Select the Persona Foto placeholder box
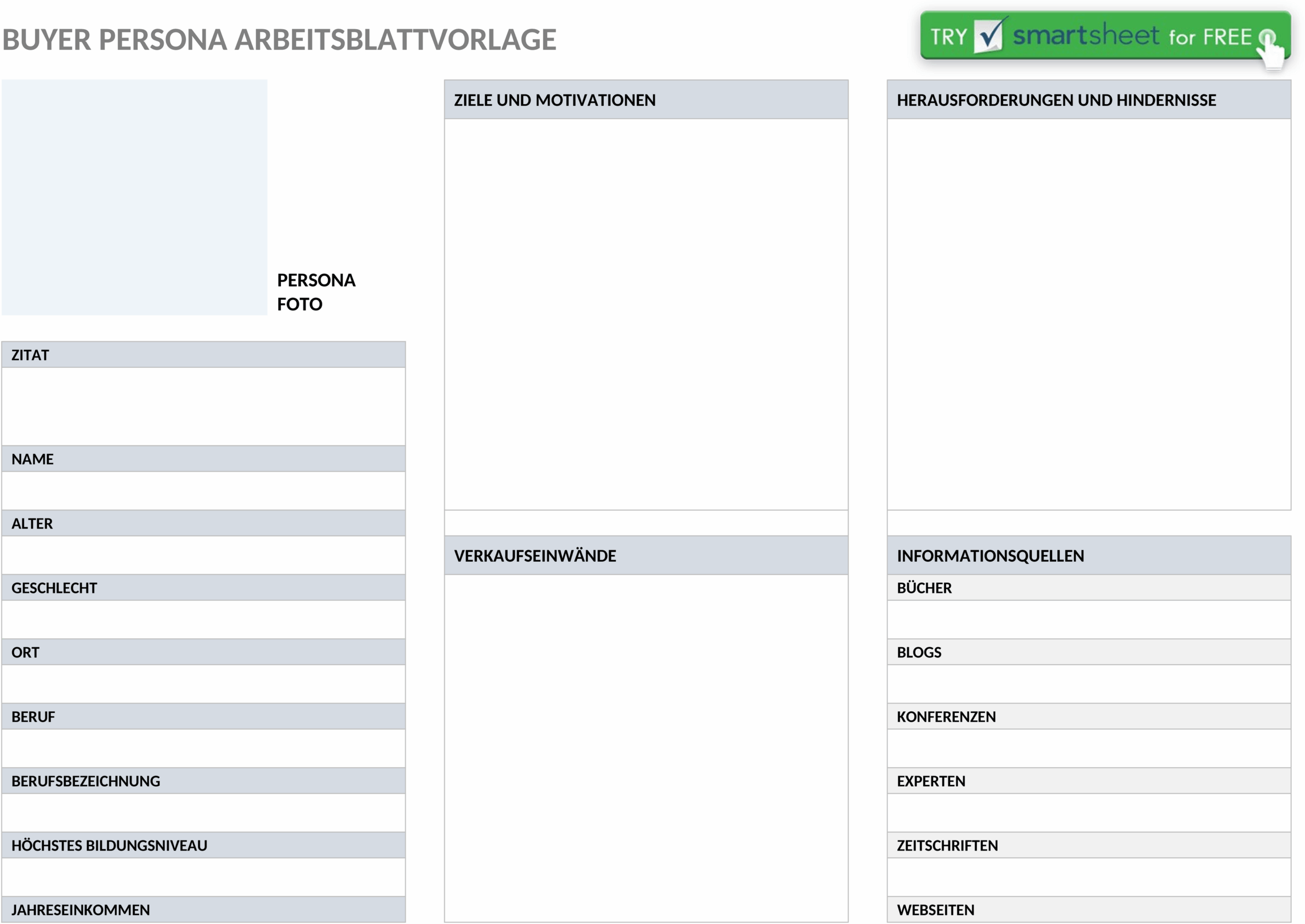1305x924 pixels. [134, 197]
